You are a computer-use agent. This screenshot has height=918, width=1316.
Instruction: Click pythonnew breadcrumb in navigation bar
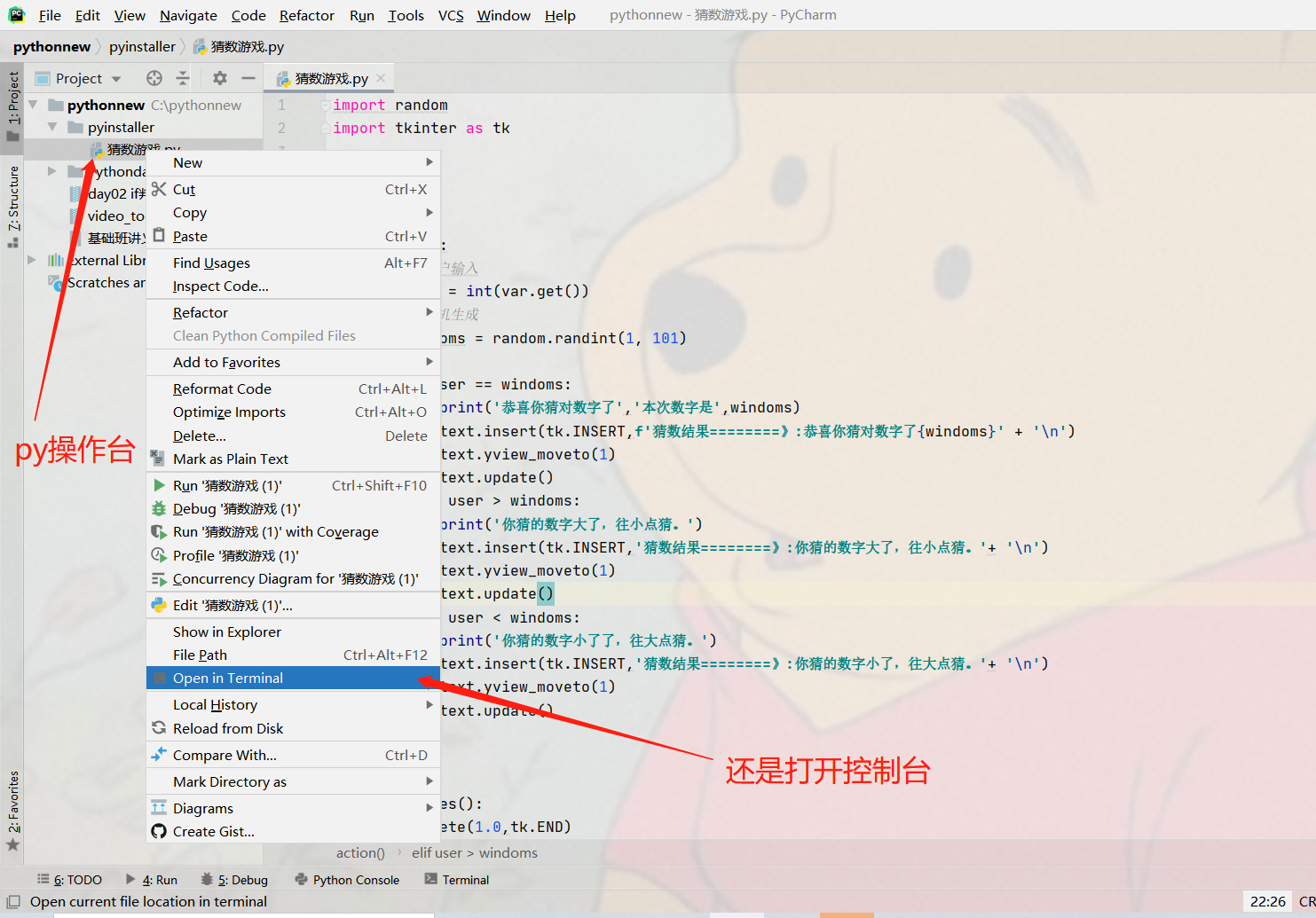51,46
